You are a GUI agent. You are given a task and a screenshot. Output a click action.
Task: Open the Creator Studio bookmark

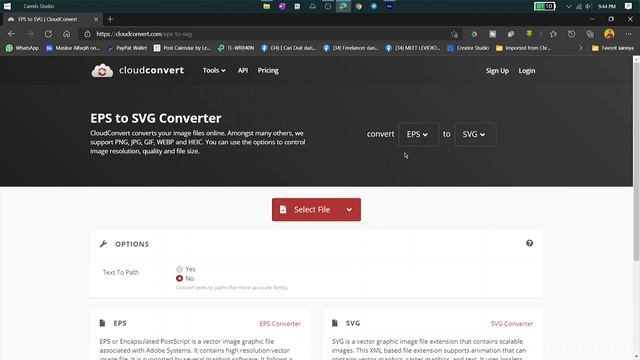coord(468,48)
